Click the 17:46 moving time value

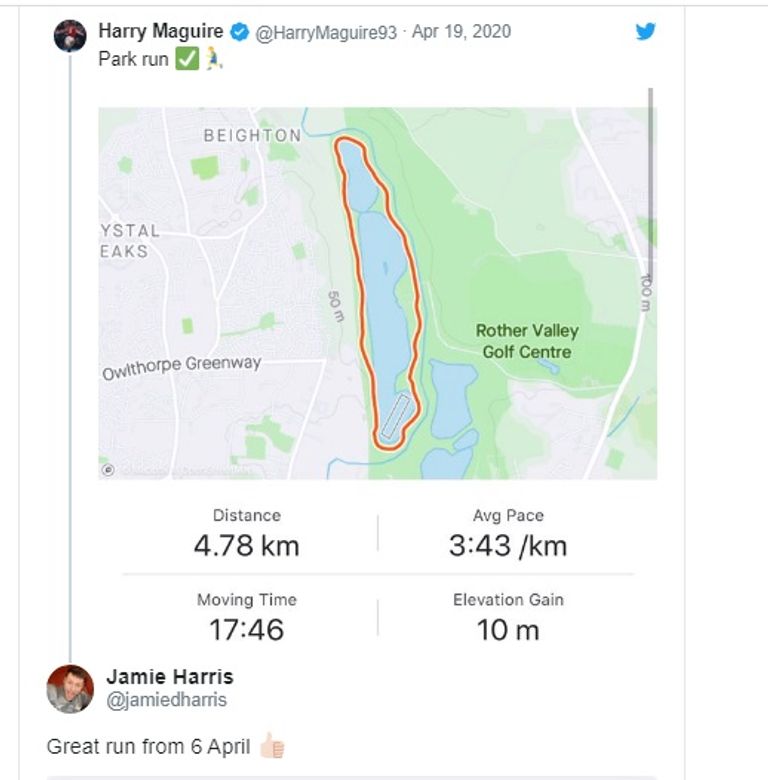pyautogui.click(x=246, y=629)
